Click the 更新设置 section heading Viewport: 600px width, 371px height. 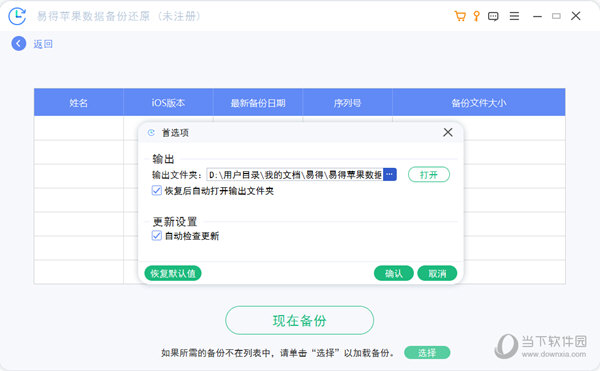click(x=175, y=221)
